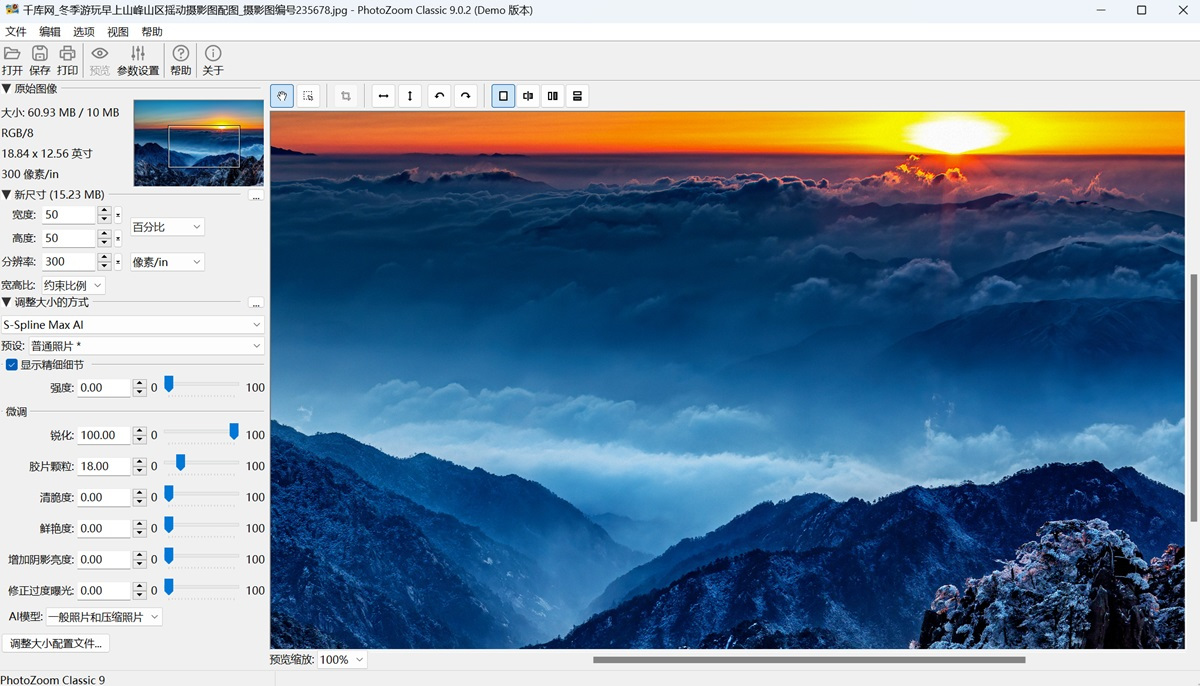Image resolution: width=1200 pixels, height=686 pixels.
Task: Open the 视图 menu
Action: point(118,32)
